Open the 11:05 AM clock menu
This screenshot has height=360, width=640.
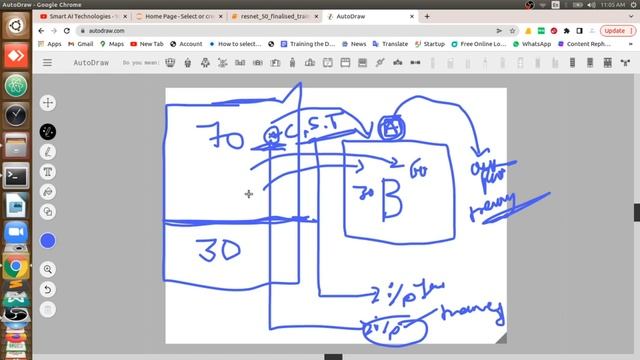(x=612, y=4)
